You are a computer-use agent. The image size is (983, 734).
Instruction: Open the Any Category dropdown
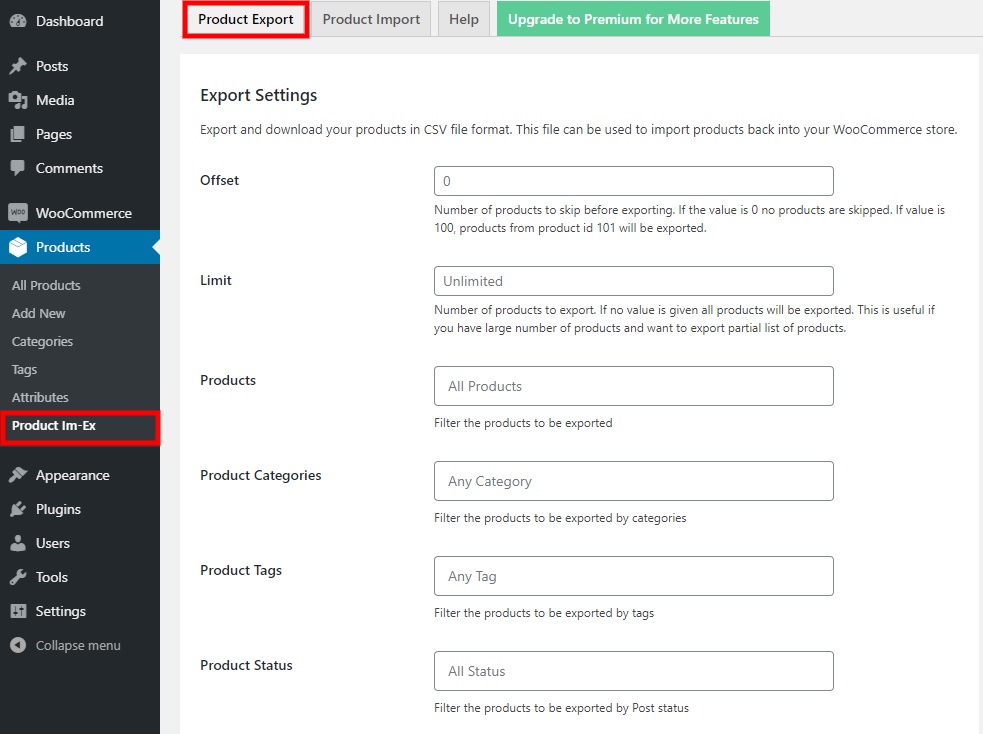point(633,481)
